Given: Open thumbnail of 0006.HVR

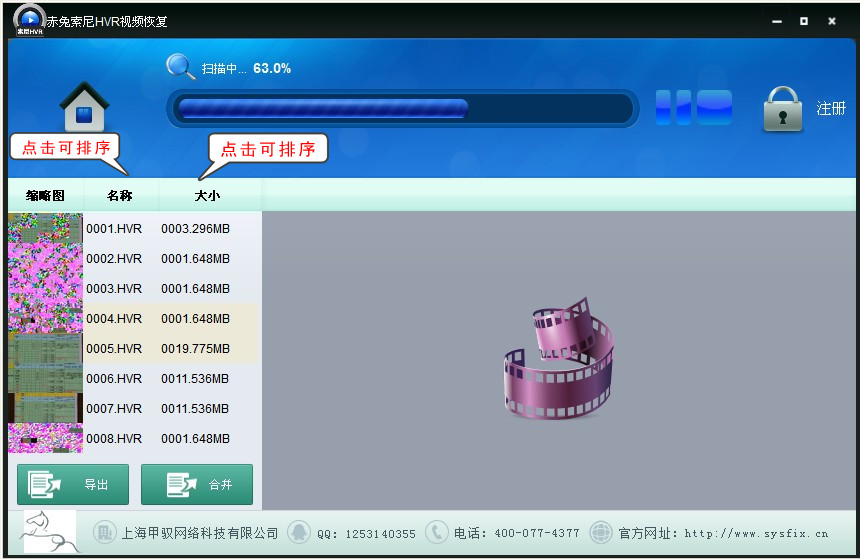Looking at the screenshot, I should point(46,379).
